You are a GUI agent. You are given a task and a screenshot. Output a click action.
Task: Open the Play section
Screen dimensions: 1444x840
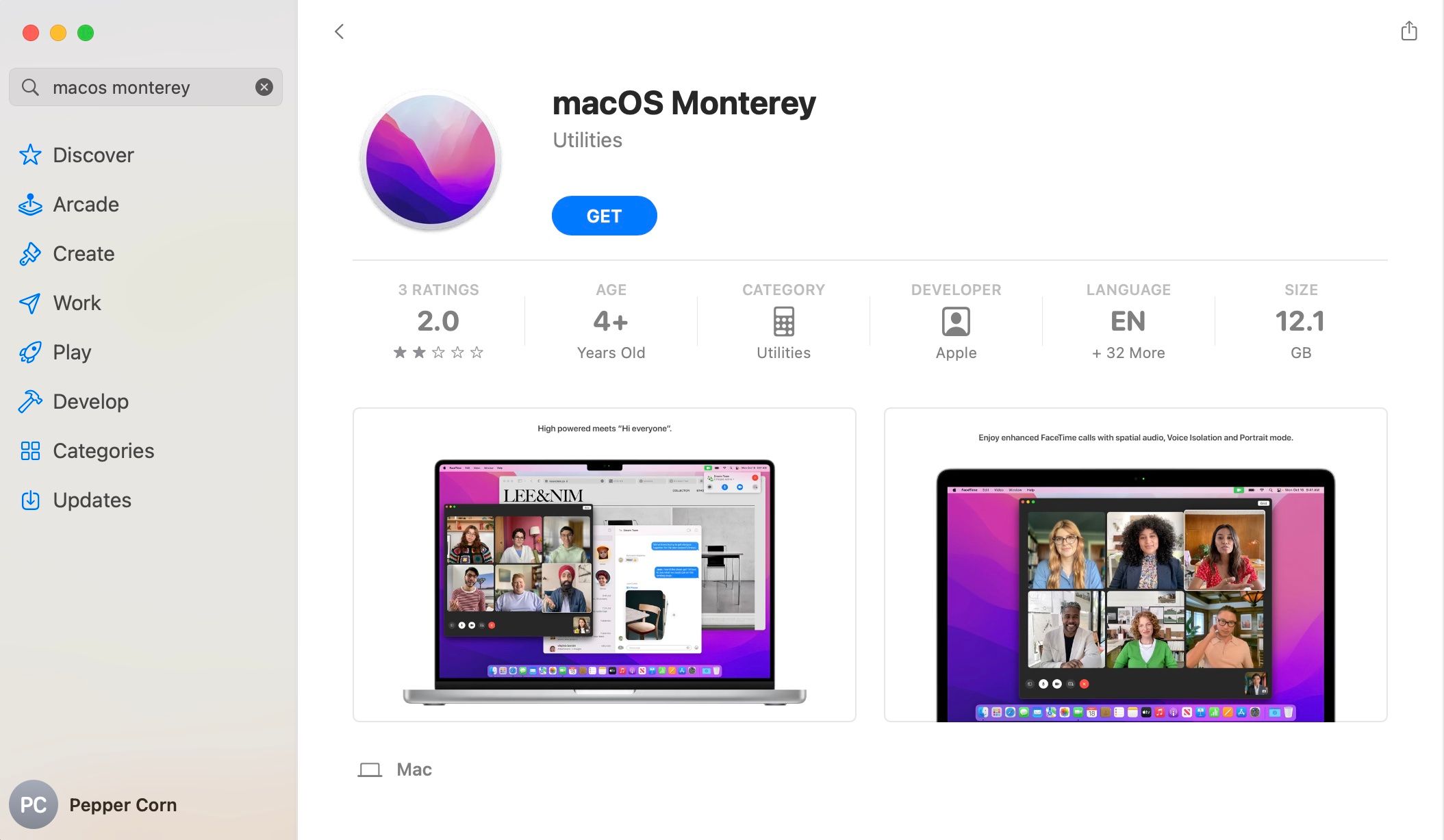click(x=72, y=351)
